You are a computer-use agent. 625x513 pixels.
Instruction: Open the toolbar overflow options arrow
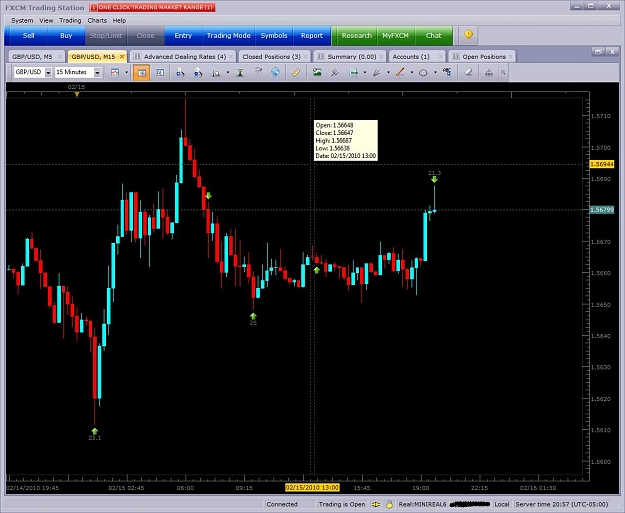pos(503,73)
